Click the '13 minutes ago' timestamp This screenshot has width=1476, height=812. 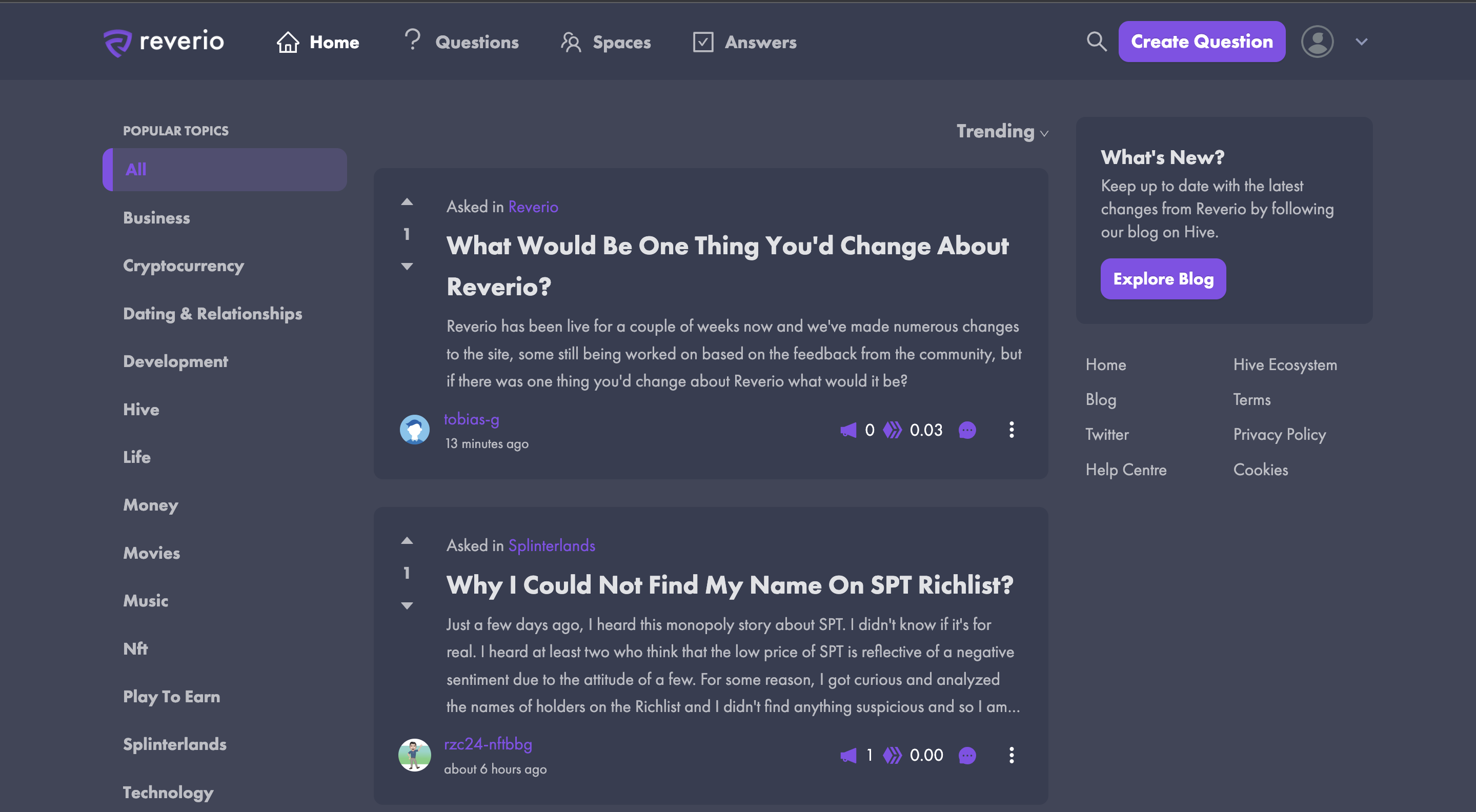pos(487,443)
